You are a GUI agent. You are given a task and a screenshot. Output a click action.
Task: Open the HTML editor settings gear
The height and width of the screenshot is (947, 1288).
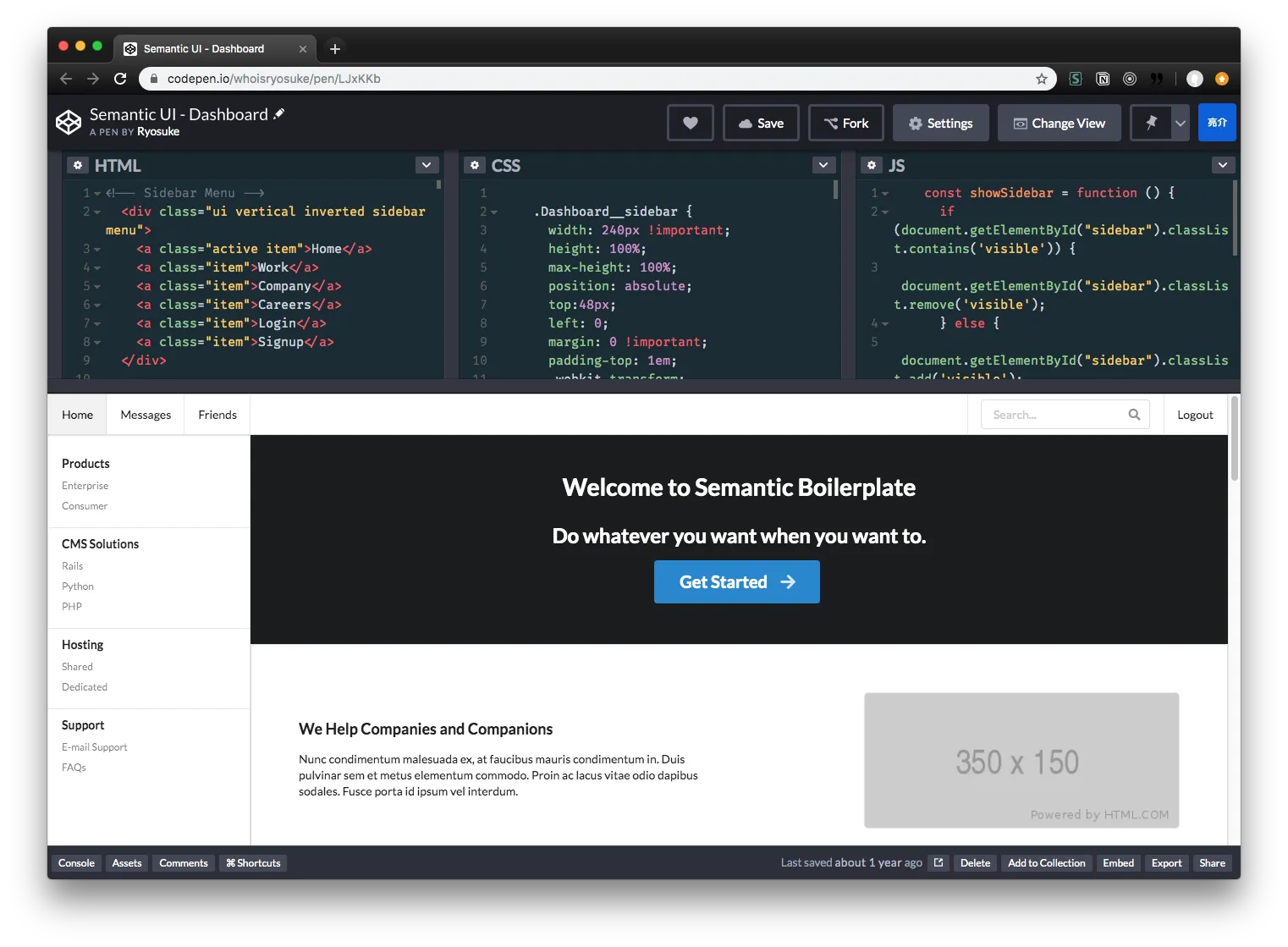78,164
